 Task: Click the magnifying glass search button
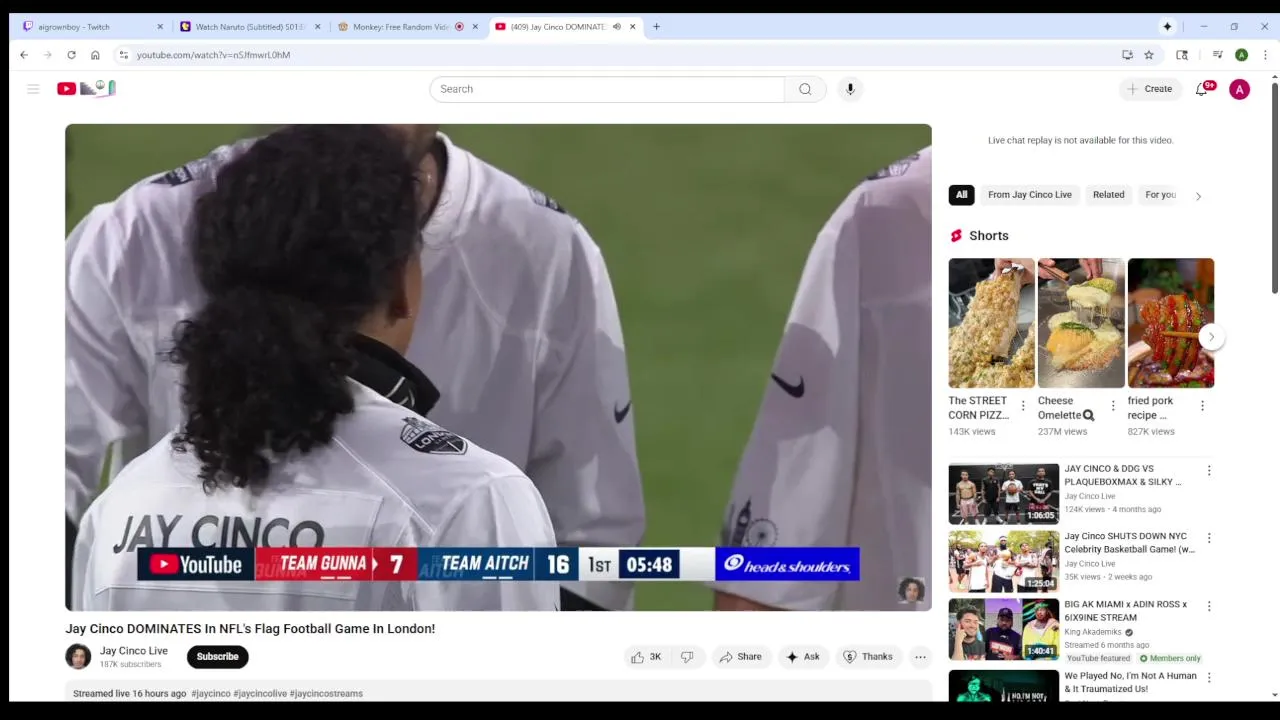(805, 89)
